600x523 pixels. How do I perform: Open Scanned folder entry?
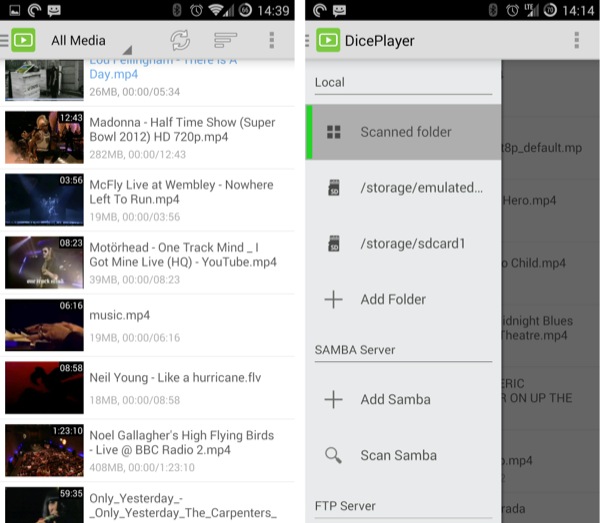pyautogui.click(x=403, y=132)
